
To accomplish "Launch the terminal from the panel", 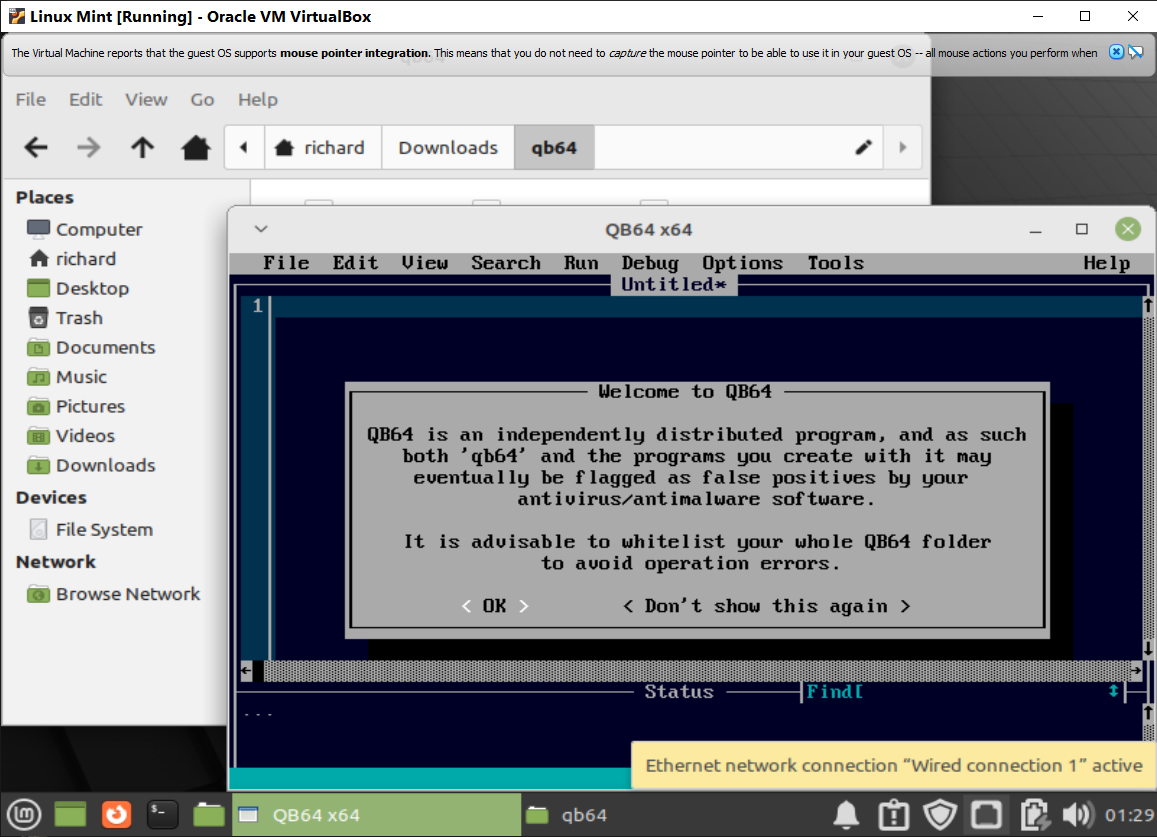I will [162, 815].
